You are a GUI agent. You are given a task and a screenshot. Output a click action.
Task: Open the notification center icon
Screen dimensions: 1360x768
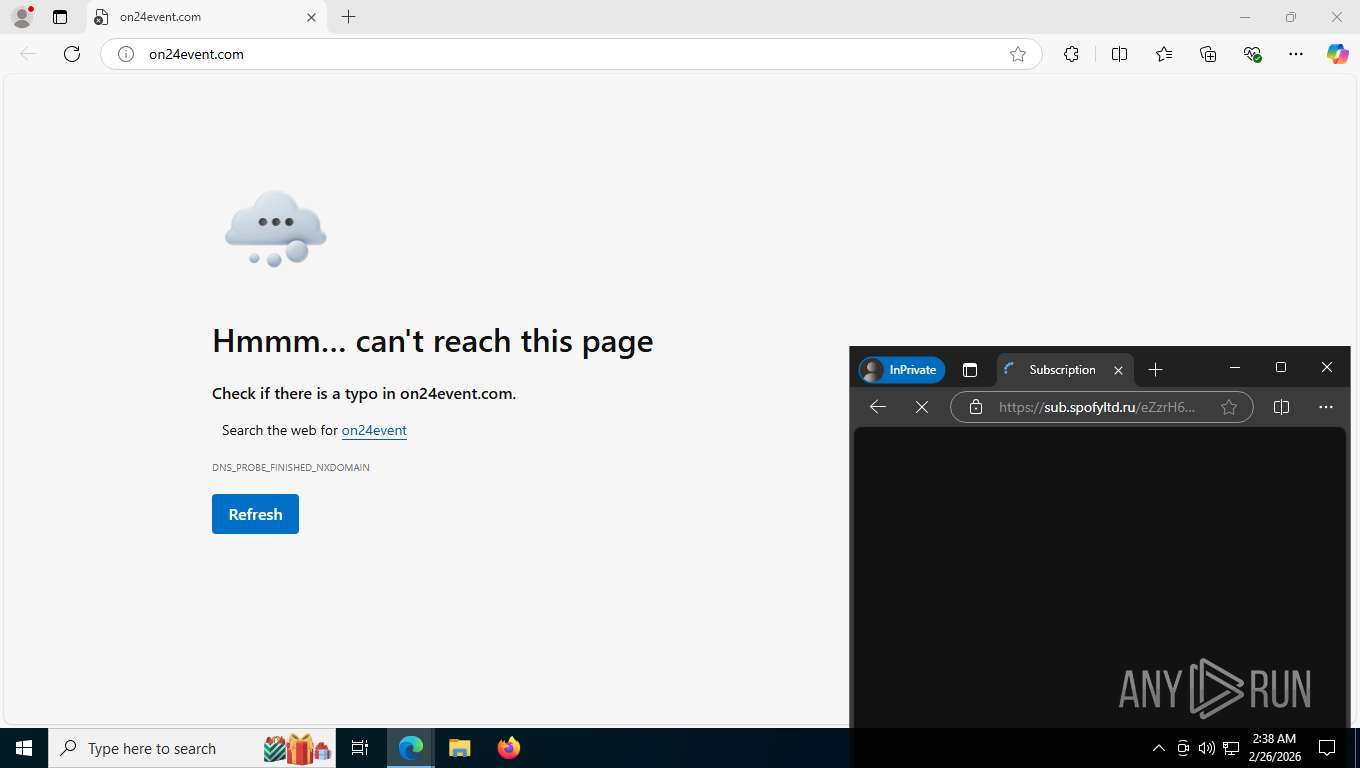[x=1327, y=748]
